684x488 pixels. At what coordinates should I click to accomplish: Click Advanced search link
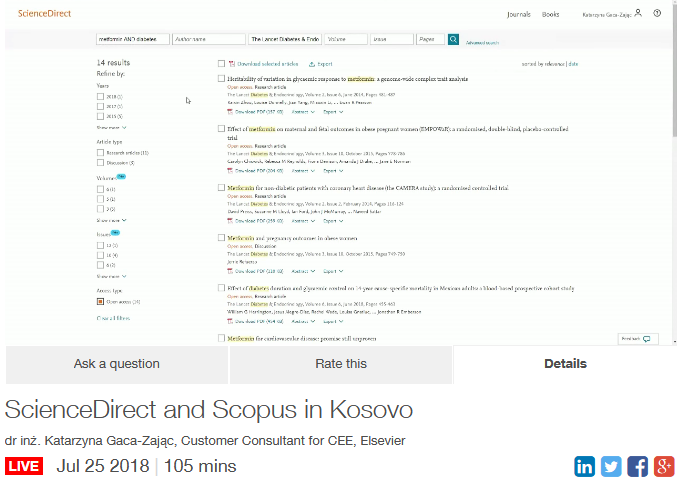pos(482,43)
